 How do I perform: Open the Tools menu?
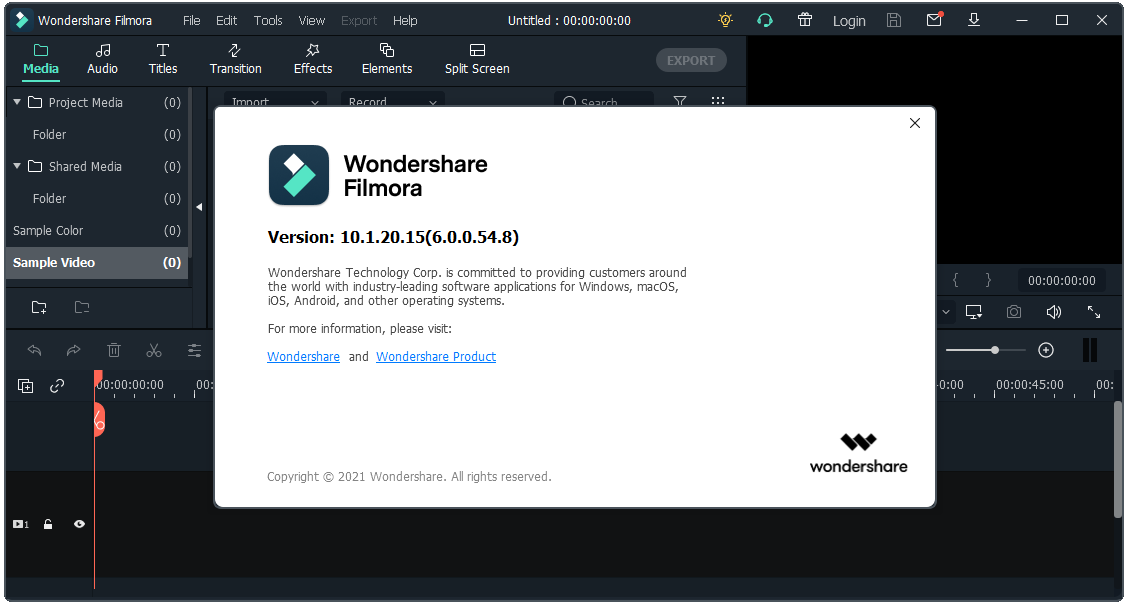(268, 21)
